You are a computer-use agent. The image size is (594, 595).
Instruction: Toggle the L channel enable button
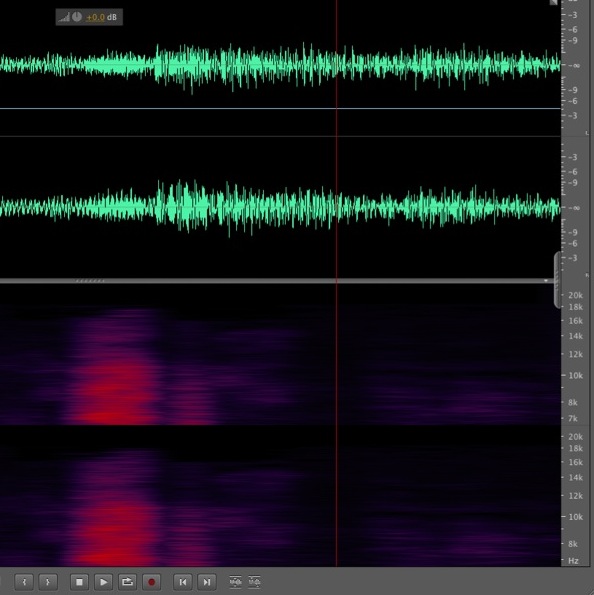click(587, 133)
